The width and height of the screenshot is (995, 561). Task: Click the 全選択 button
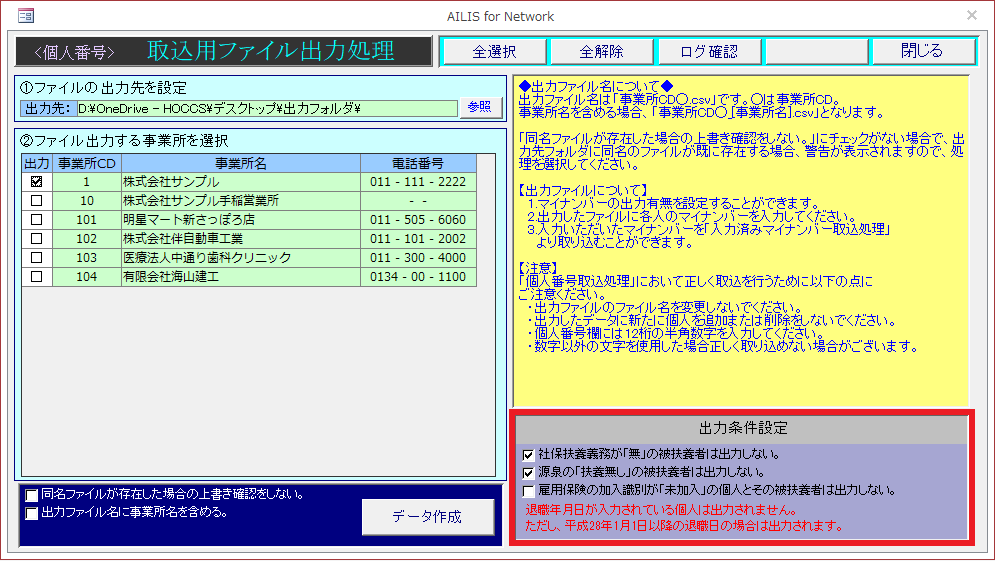(x=494, y=52)
